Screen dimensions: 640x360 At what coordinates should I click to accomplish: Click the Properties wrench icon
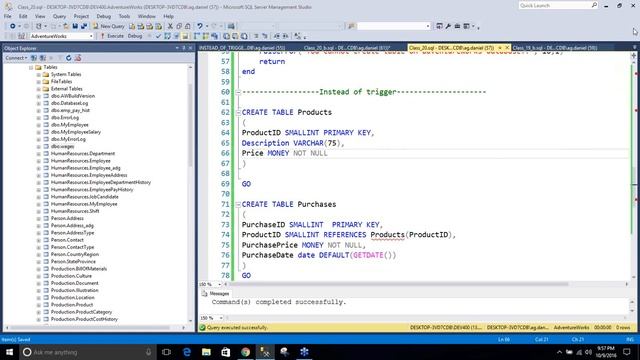click(x=448, y=26)
